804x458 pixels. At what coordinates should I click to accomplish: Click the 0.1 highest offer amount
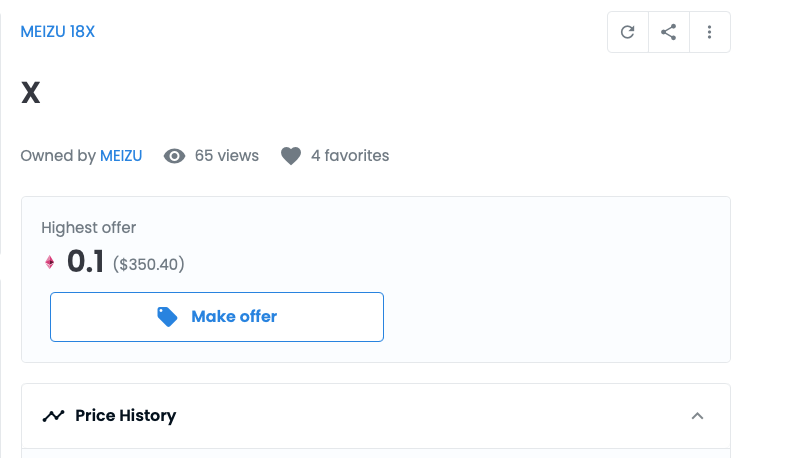point(85,262)
